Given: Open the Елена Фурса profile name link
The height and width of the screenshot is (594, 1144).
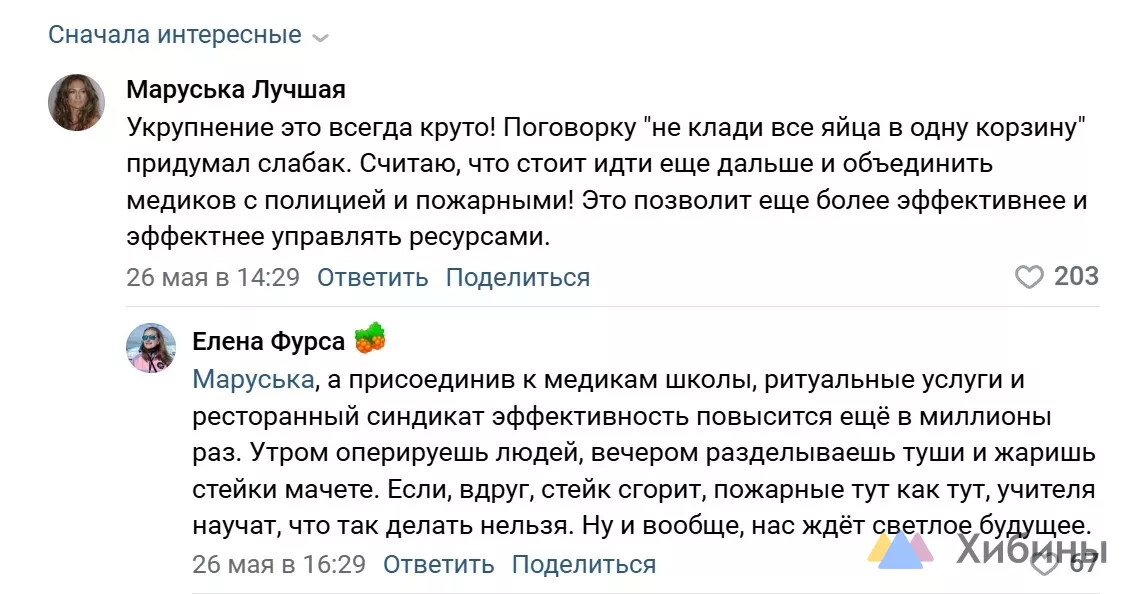Looking at the screenshot, I should [268, 342].
